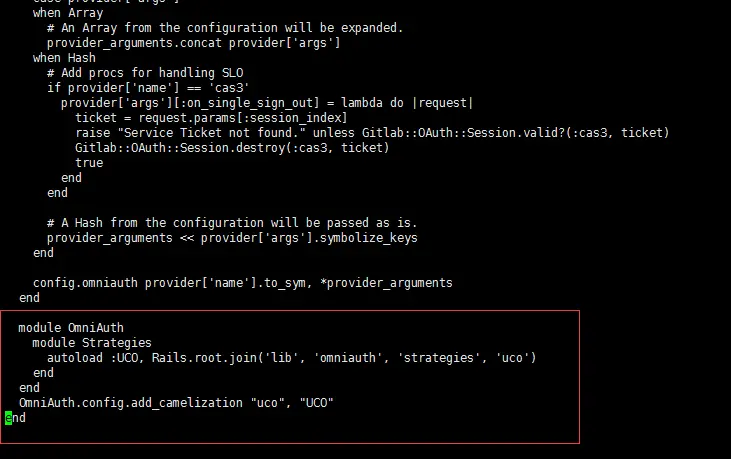Click the "when Array" line
Image resolution: width=731 pixels, height=459 pixels.
pyautogui.click(x=66, y=13)
